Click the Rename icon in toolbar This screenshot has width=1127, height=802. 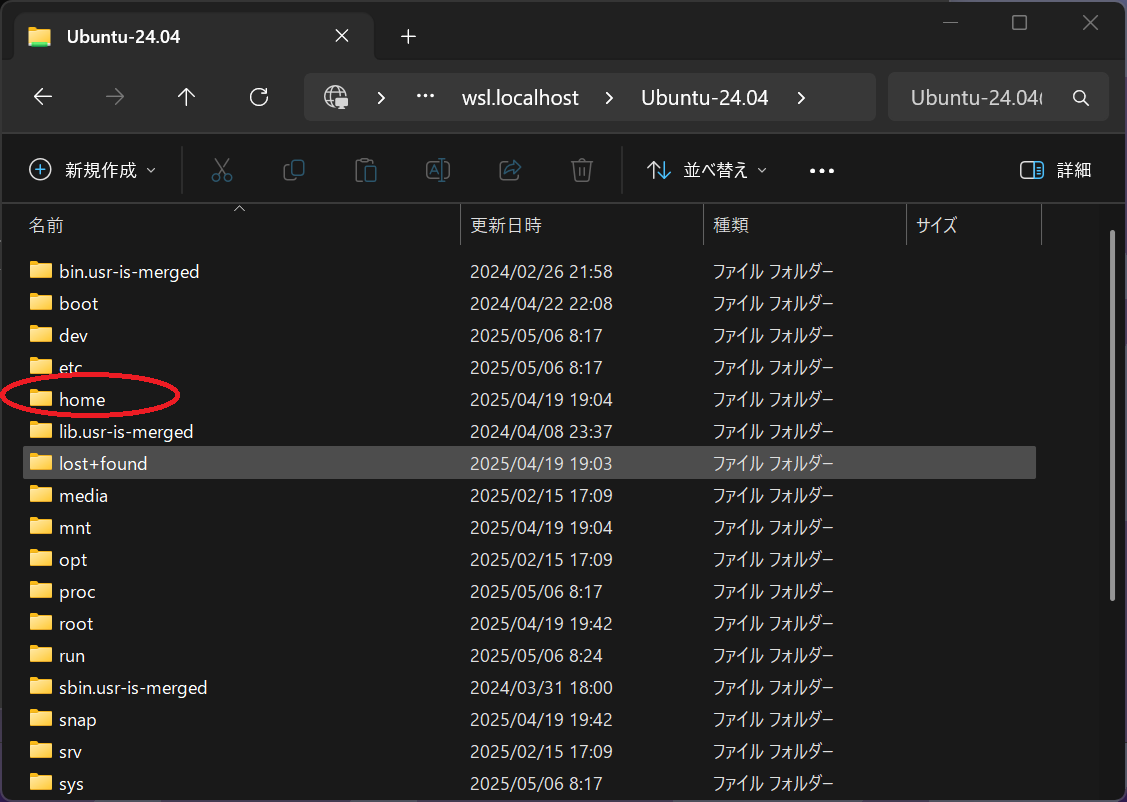[x=438, y=170]
